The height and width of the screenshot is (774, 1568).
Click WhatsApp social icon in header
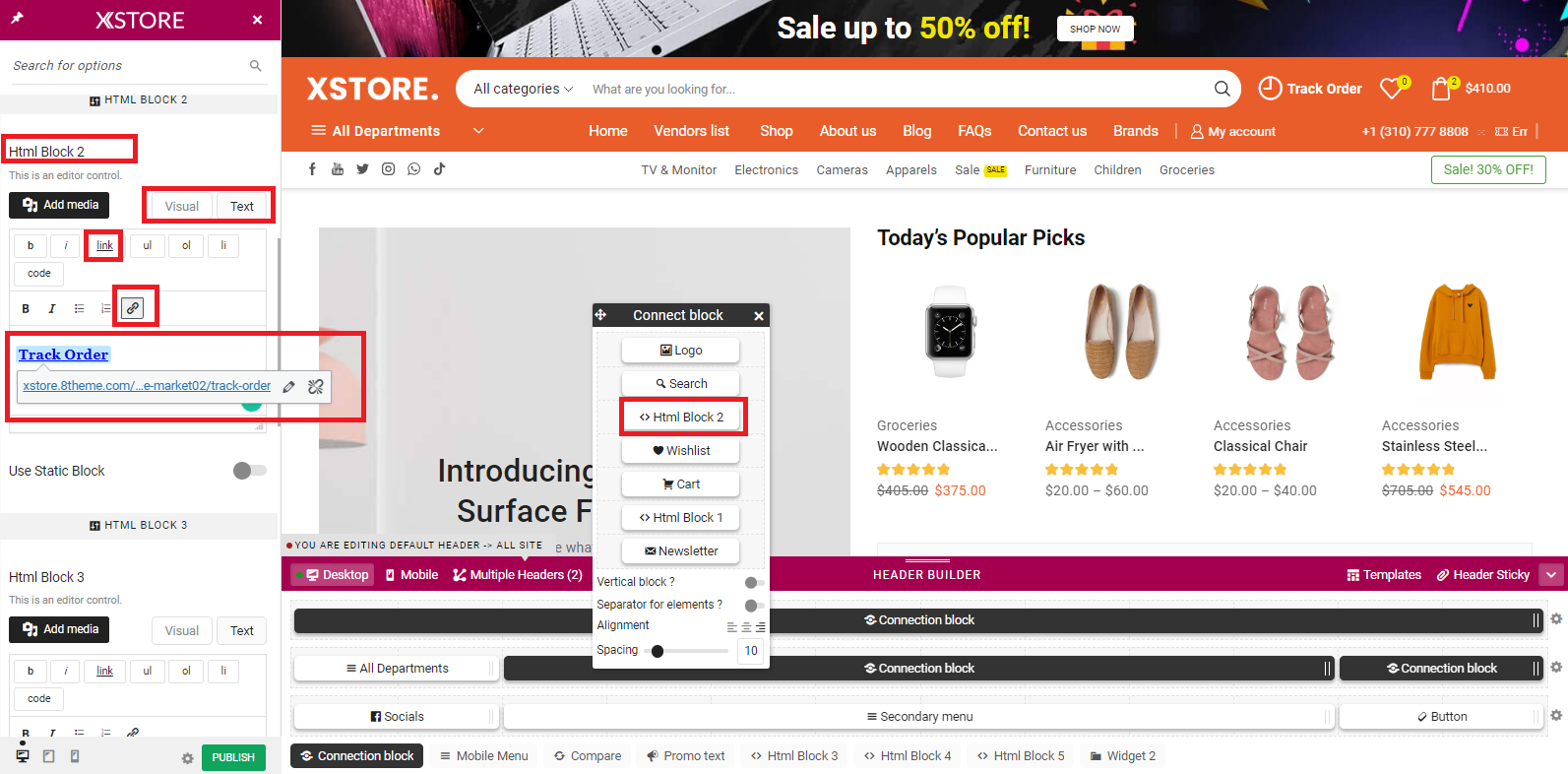(414, 169)
